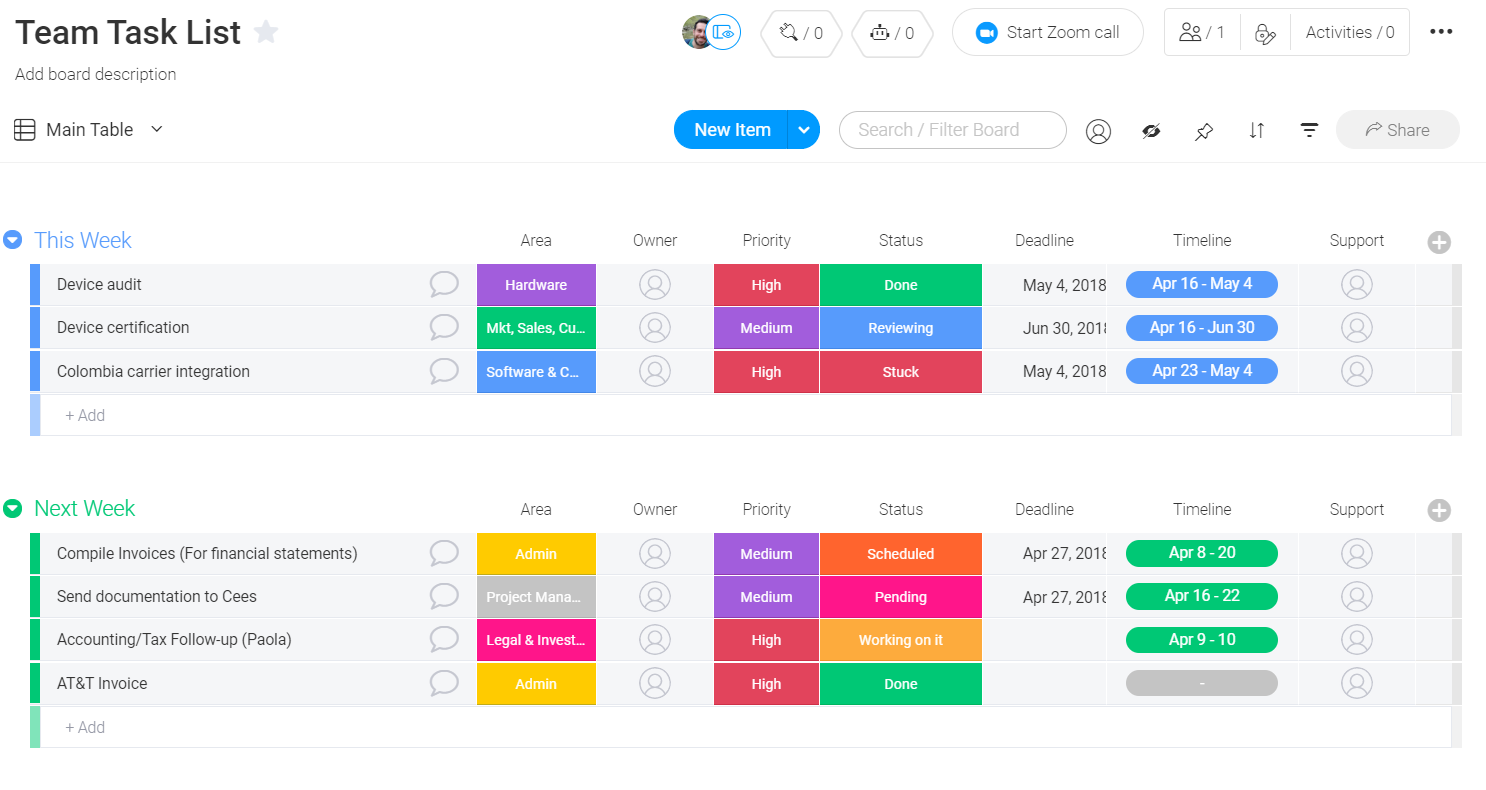Screen dimensions: 1486x790
Task: Click Support column header in Next Week
Action: click(x=1357, y=510)
